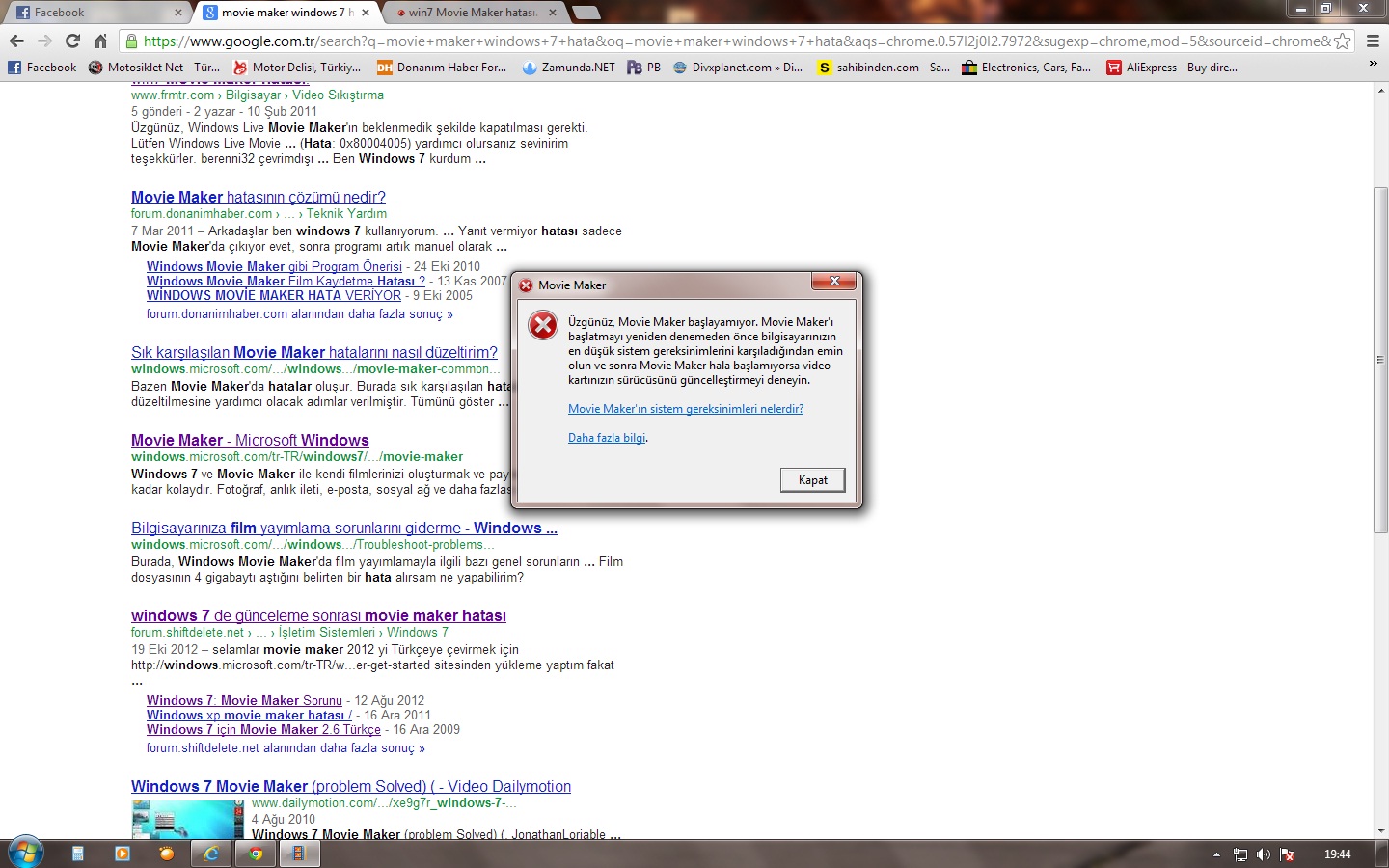The width and height of the screenshot is (1389, 868).
Task: Open result Movie Maker hatasının çözümü nedir?
Action: pos(259,198)
